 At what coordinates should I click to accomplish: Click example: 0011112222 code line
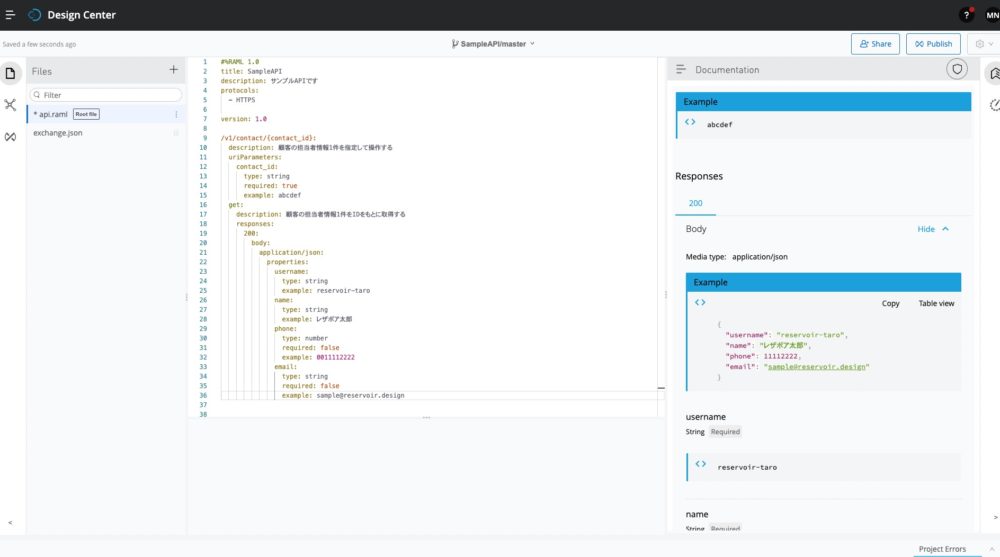click(x=318, y=357)
